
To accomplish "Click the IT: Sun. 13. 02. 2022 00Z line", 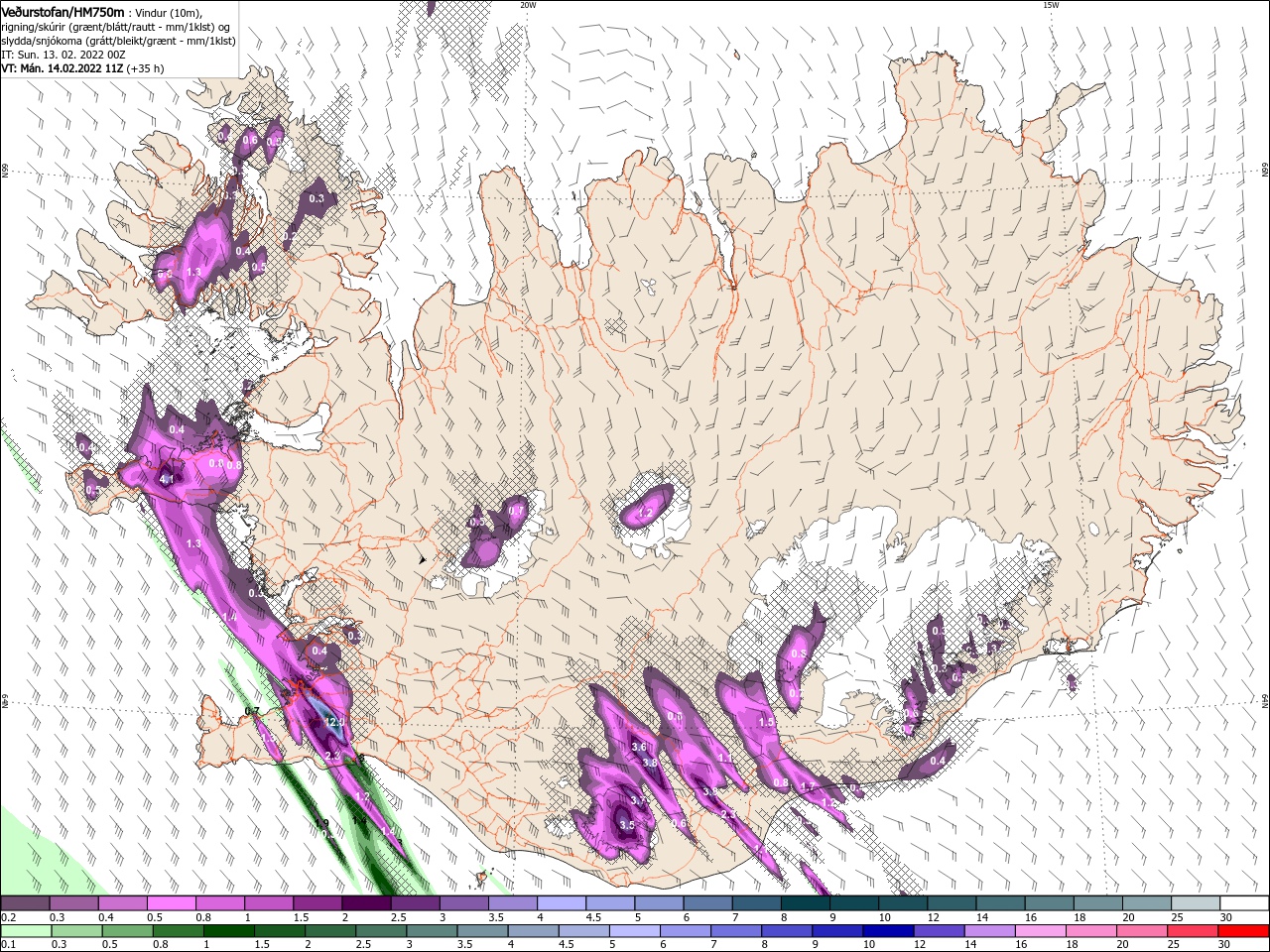I will pyautogui.click(x=63, y=55).
